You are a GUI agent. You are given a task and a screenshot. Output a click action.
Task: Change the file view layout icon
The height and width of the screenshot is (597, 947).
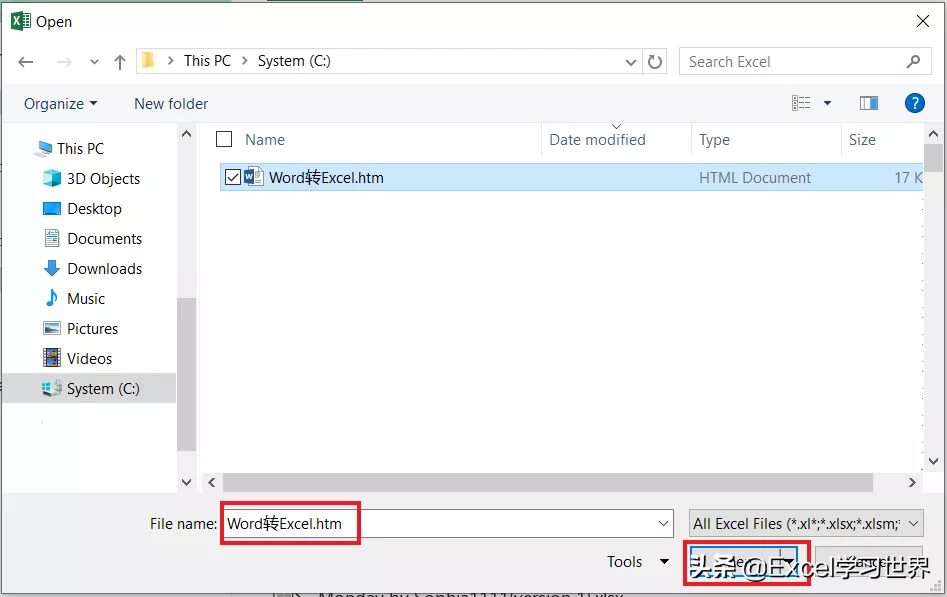[x=801, y=103]
